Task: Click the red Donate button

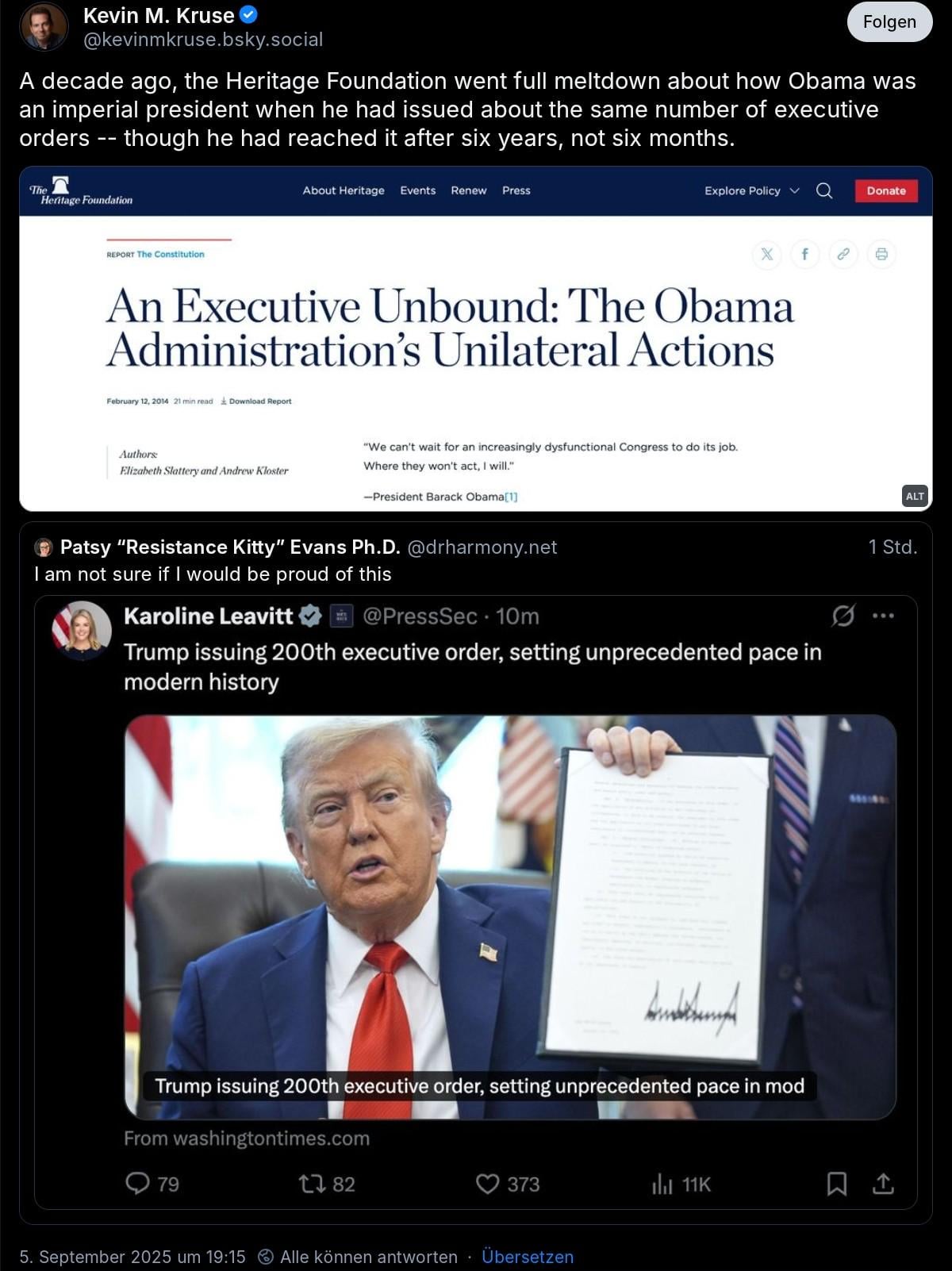Action: [x=886, y=190]
